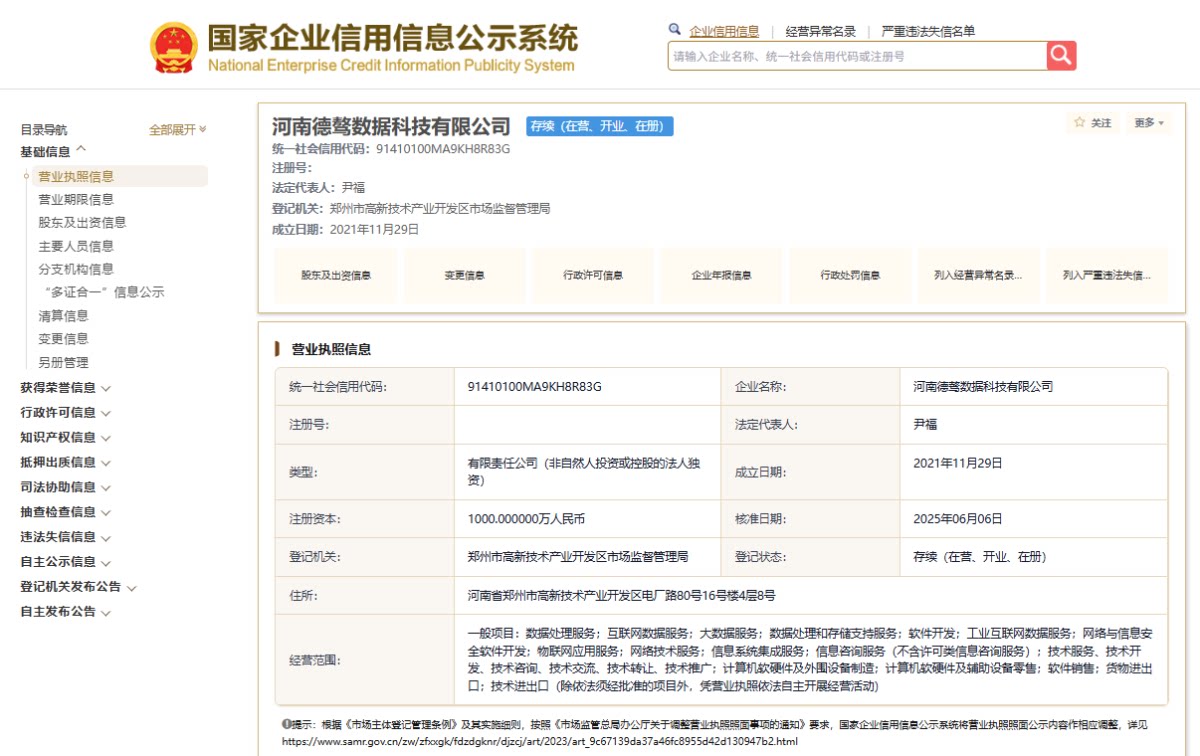Select the 企业信用信息 search tab
This screenshot has width=1200, height=756.
point(724,31)
